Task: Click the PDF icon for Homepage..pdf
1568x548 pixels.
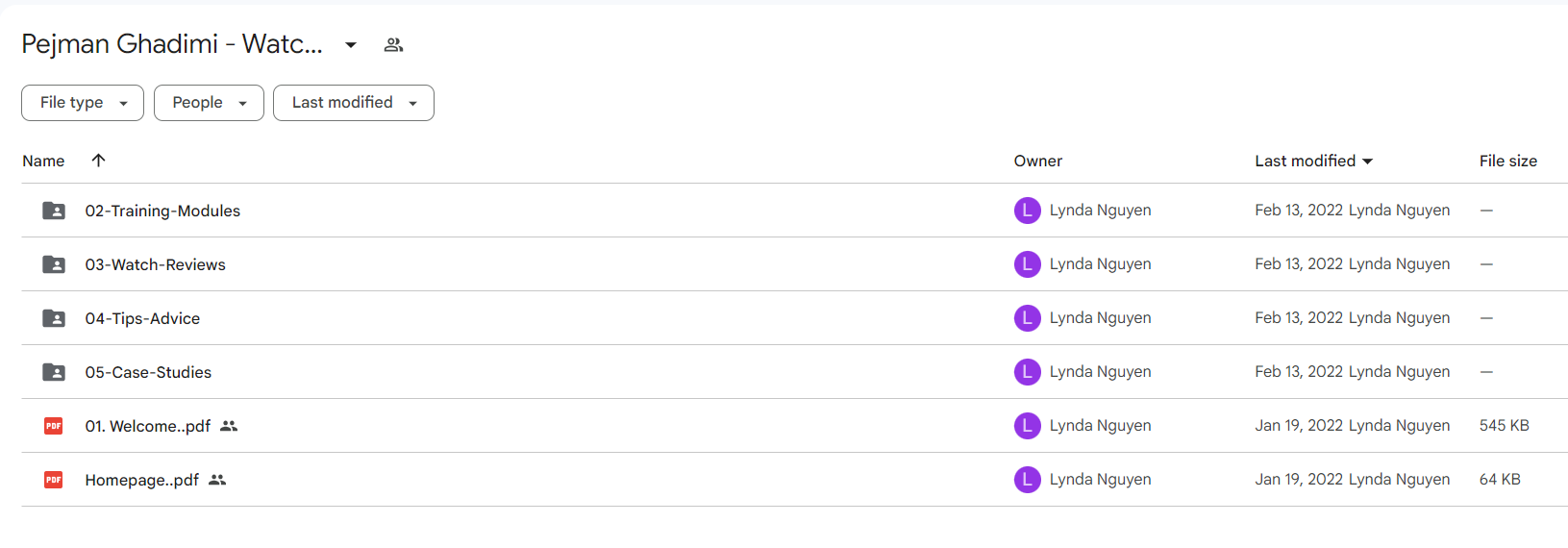Action: point(54,480)
